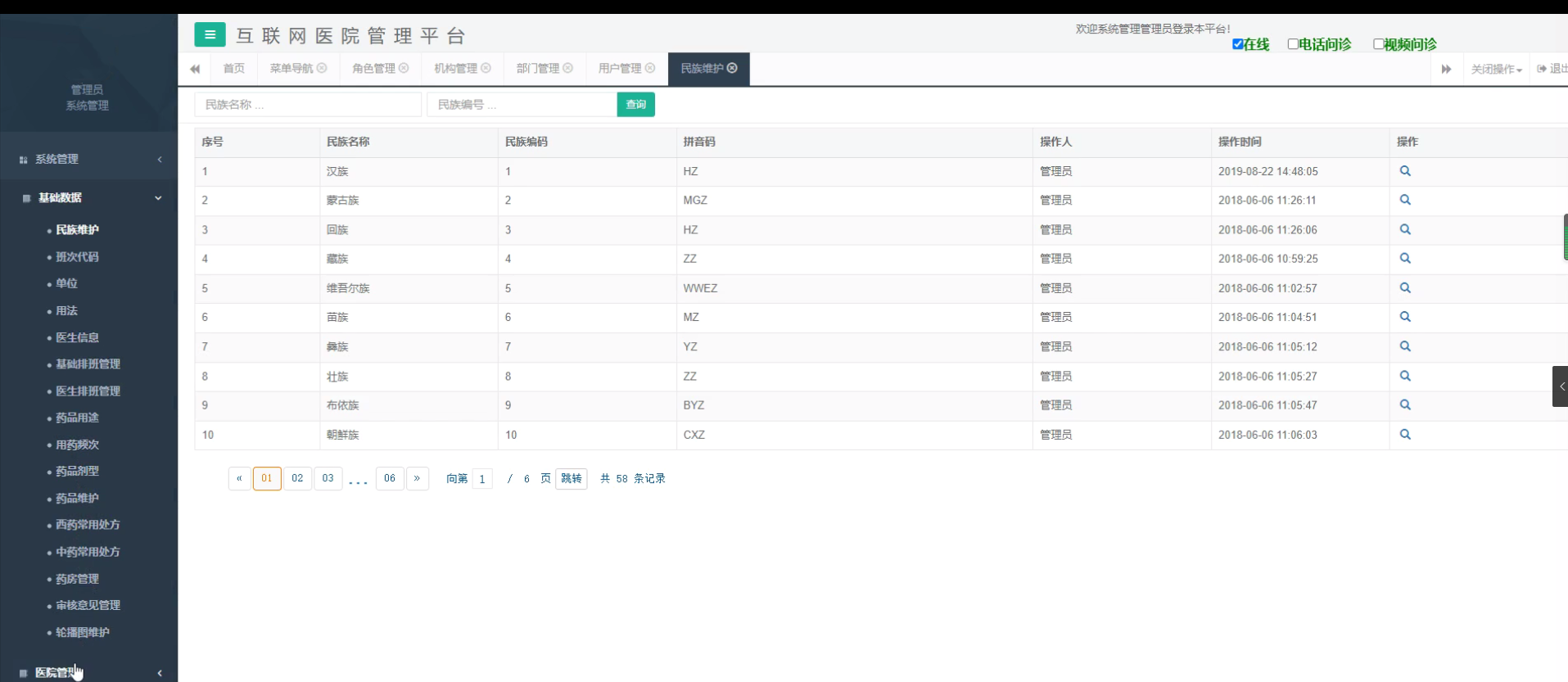
Task: Close the 菜单导航 tab with its X icon
Action: pyautogui.click(x=322, y=68)
